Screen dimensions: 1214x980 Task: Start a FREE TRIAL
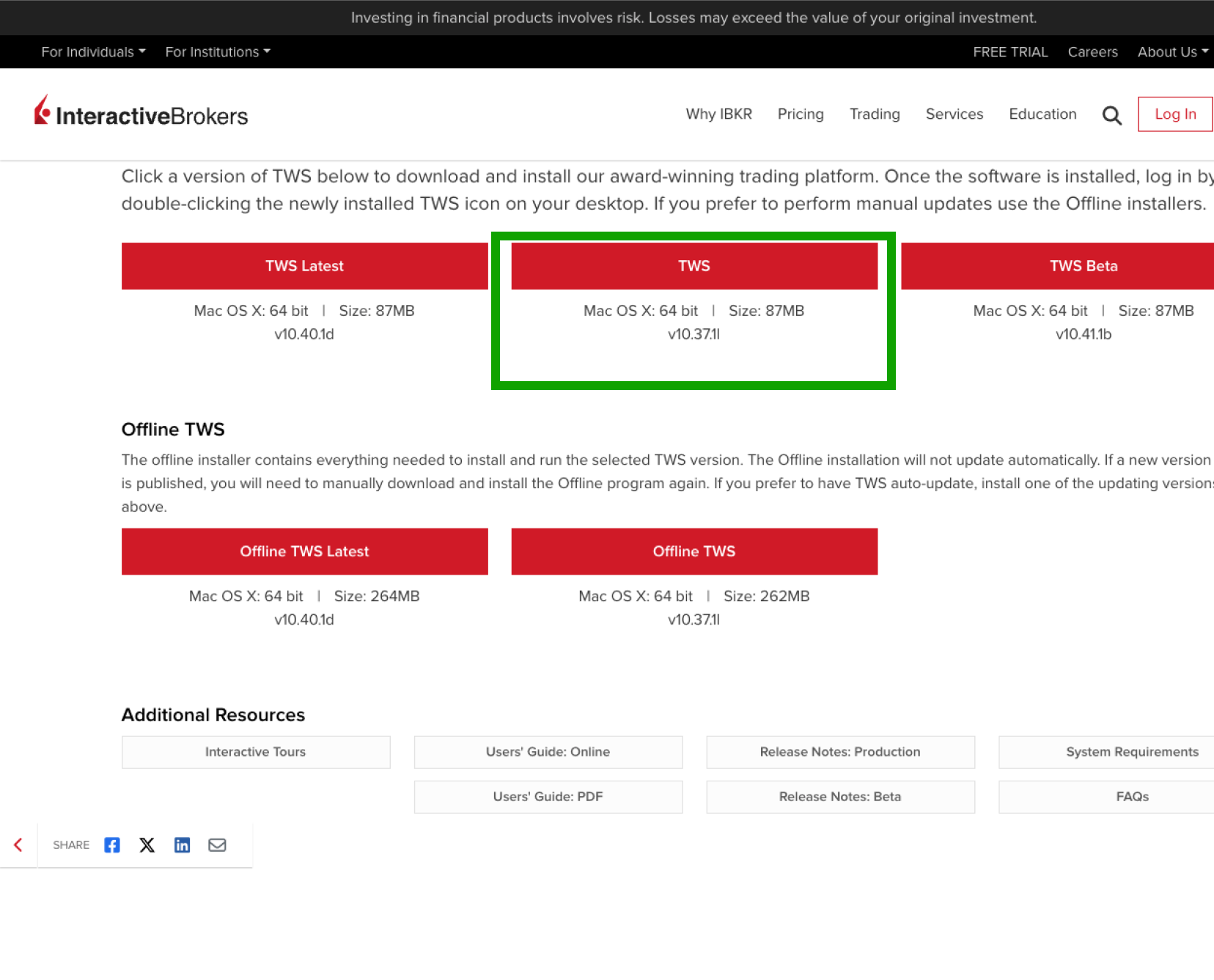(1010, 51)
